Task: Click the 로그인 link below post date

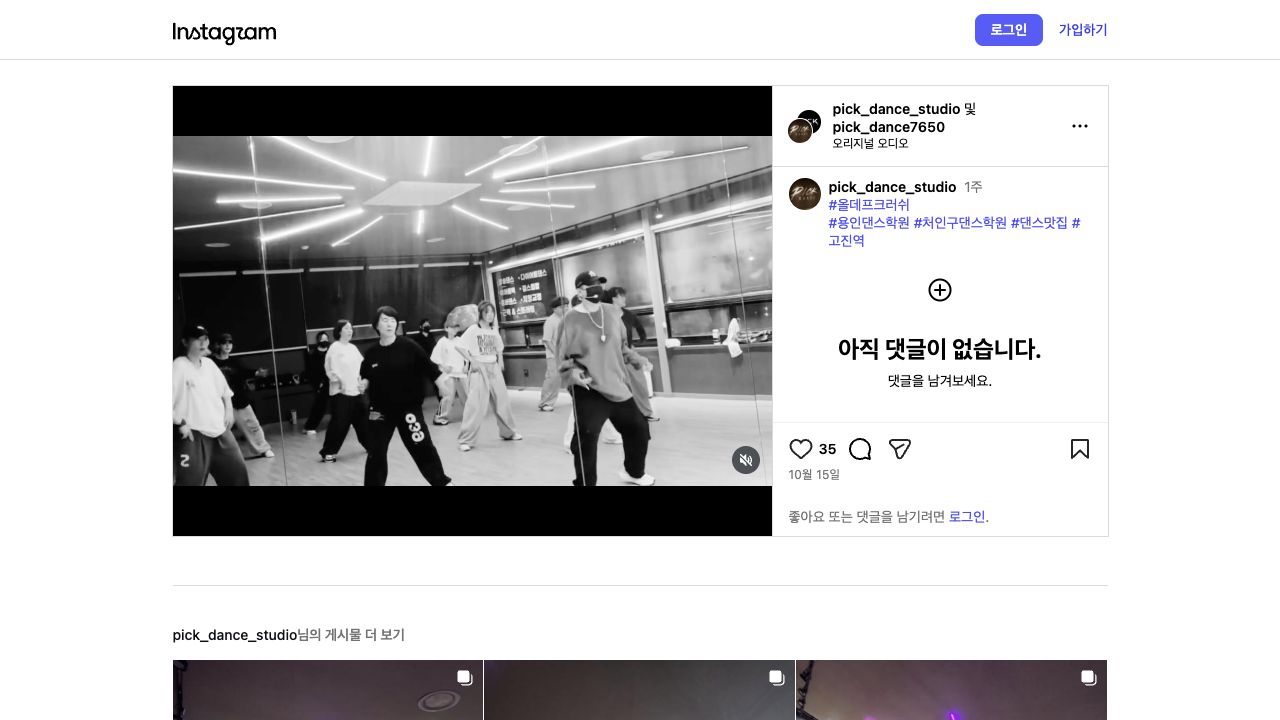Action: [967, 517]
